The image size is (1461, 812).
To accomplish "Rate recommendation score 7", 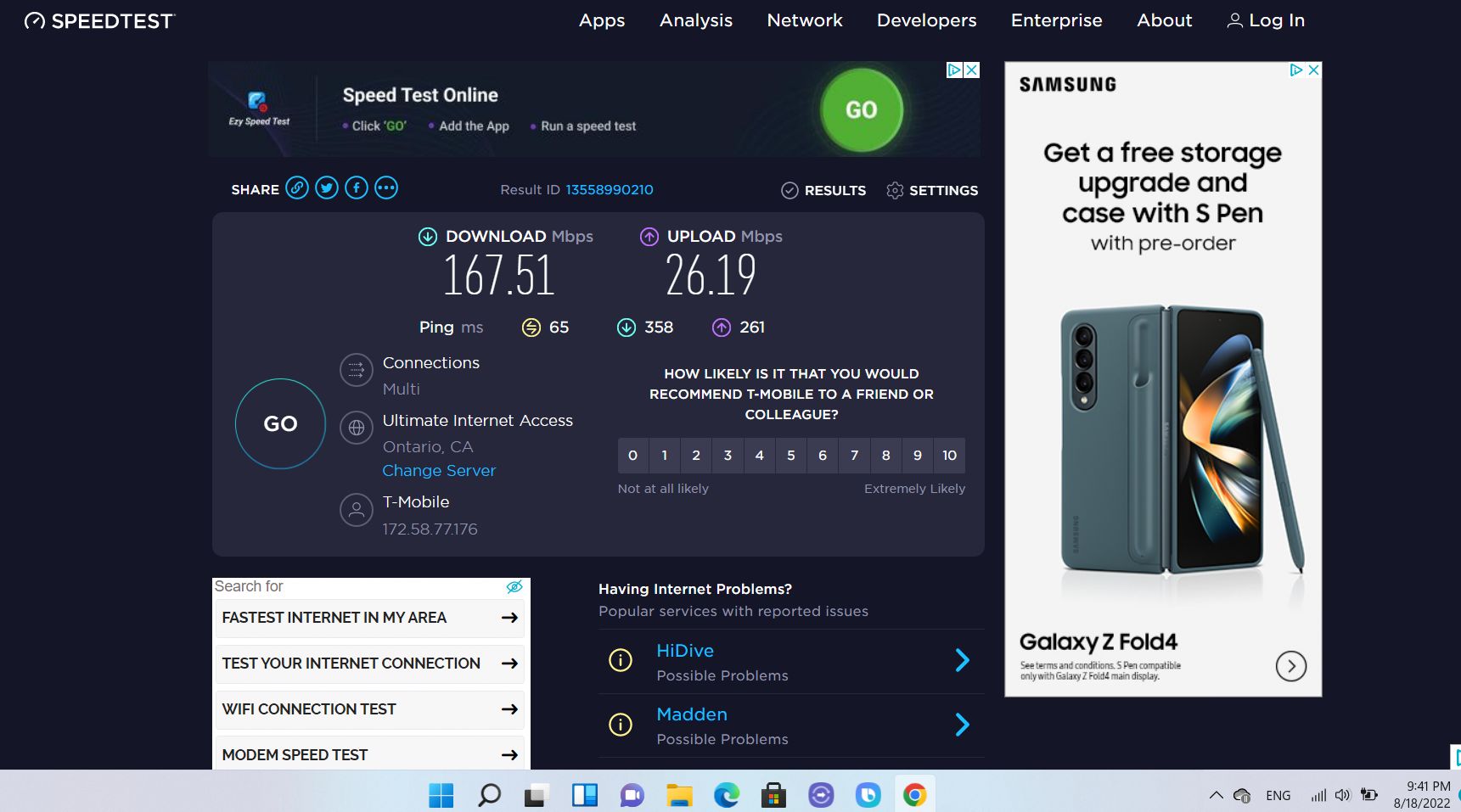I will click(x=854, y=456).
